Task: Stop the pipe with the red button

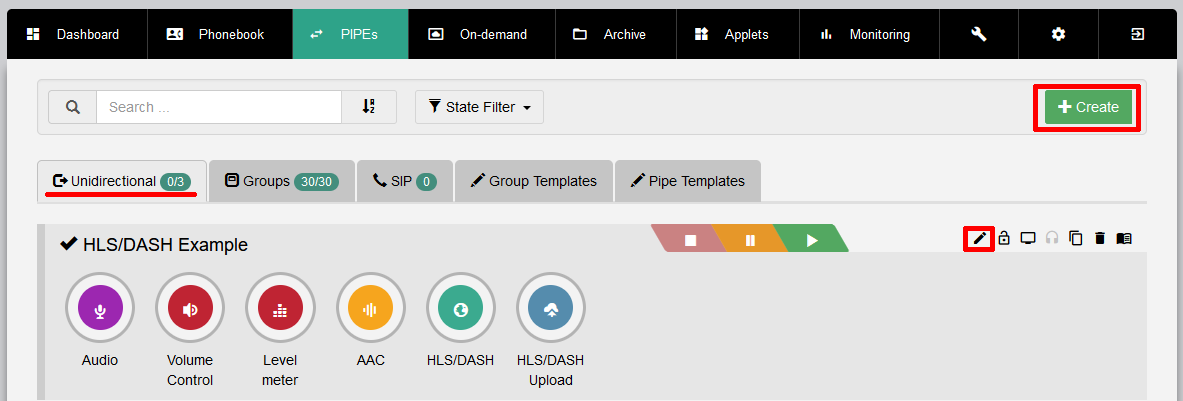Action: point(690,240)
